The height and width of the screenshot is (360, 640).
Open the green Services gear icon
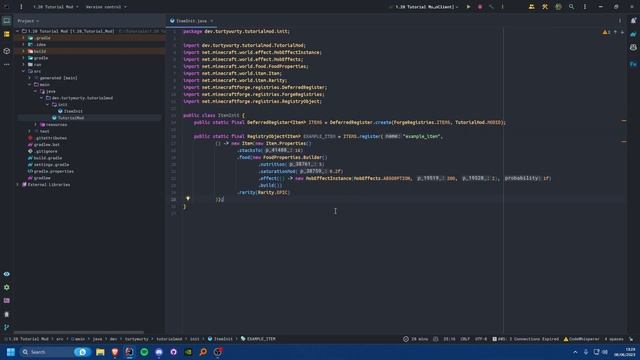(x=7, y=287)
